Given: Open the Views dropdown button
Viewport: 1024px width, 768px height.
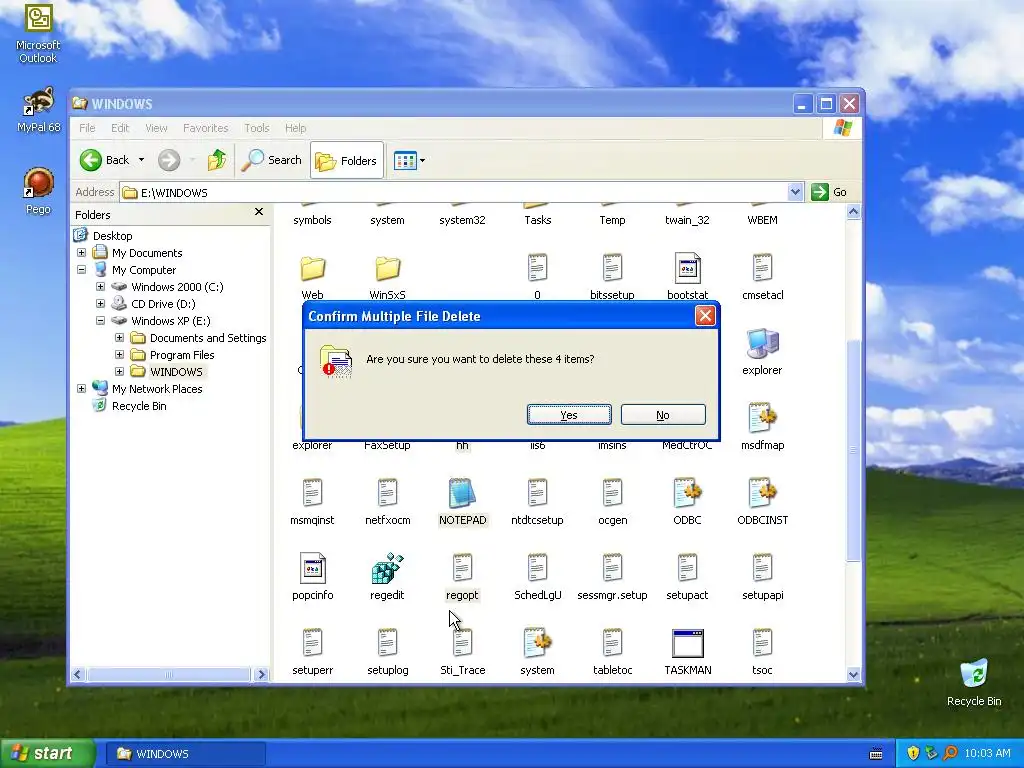Looking at the screenshot, I should pyautogui.click(x=409, y=160).
